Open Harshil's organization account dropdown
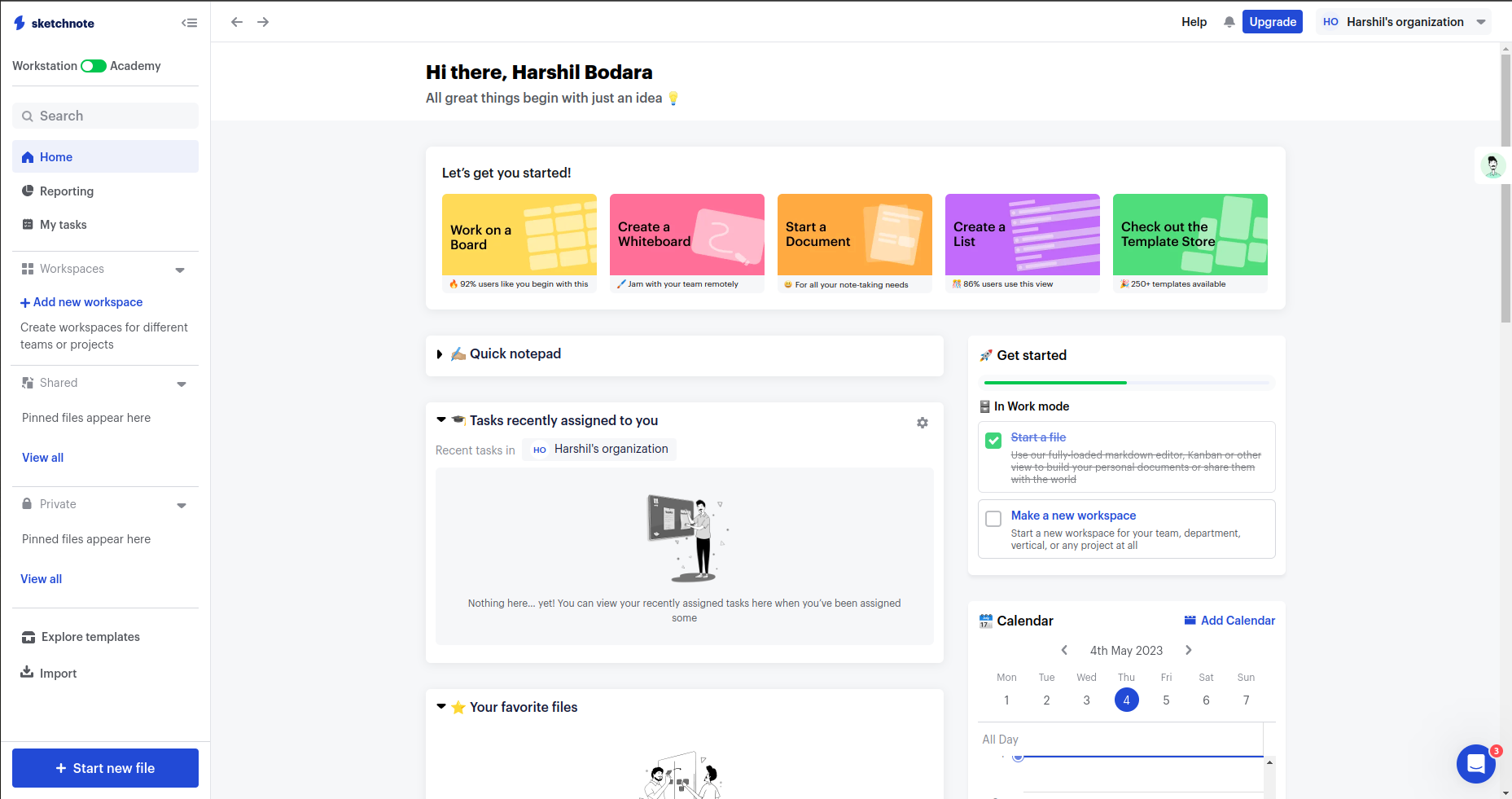Screen dimensions: 1512x799 pos(1404,22)
